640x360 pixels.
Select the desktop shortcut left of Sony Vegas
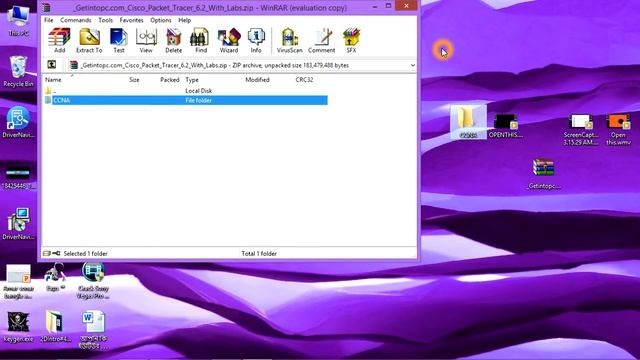click(x=56, y=278)
